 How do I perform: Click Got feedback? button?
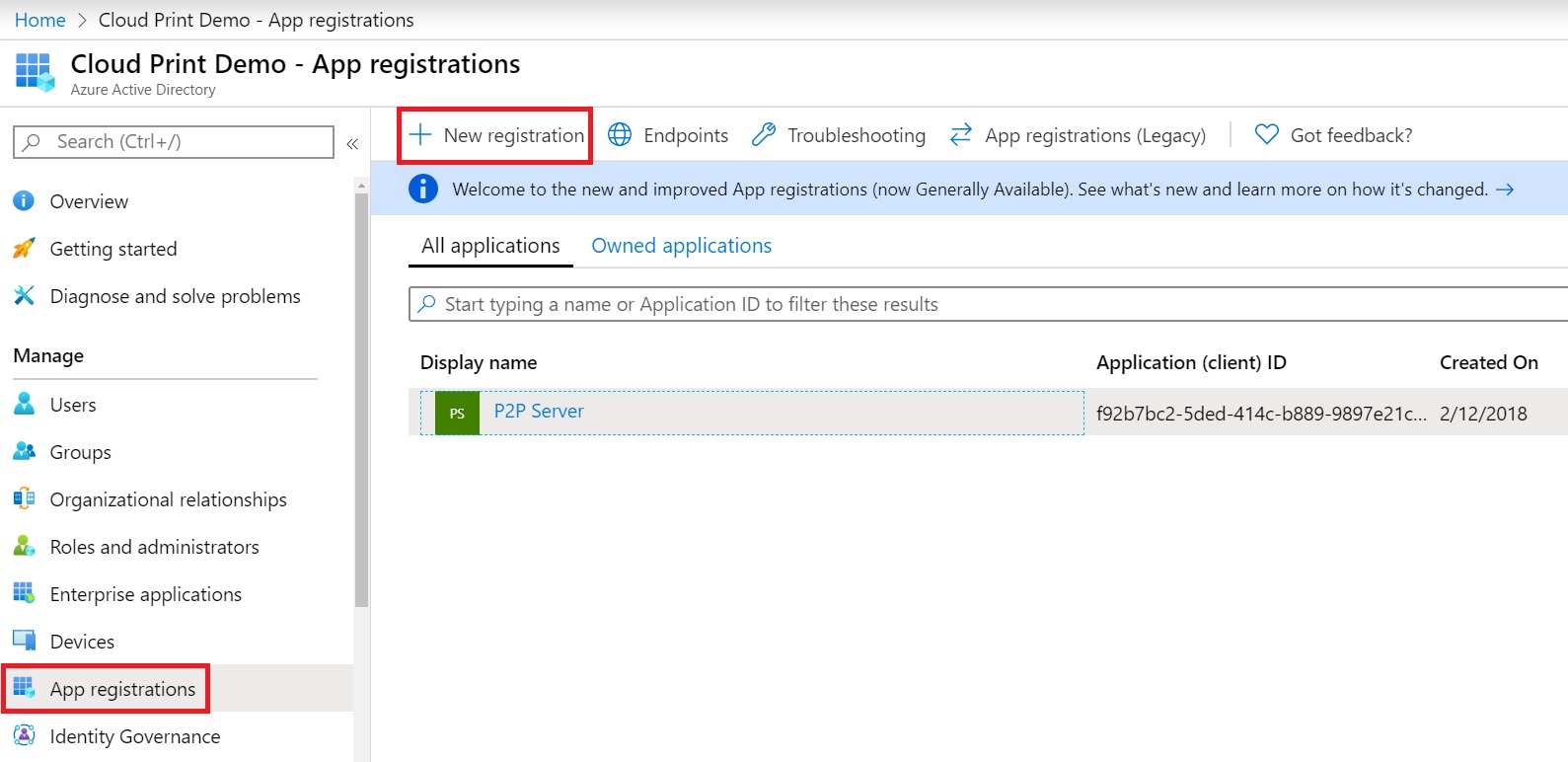1333,135
